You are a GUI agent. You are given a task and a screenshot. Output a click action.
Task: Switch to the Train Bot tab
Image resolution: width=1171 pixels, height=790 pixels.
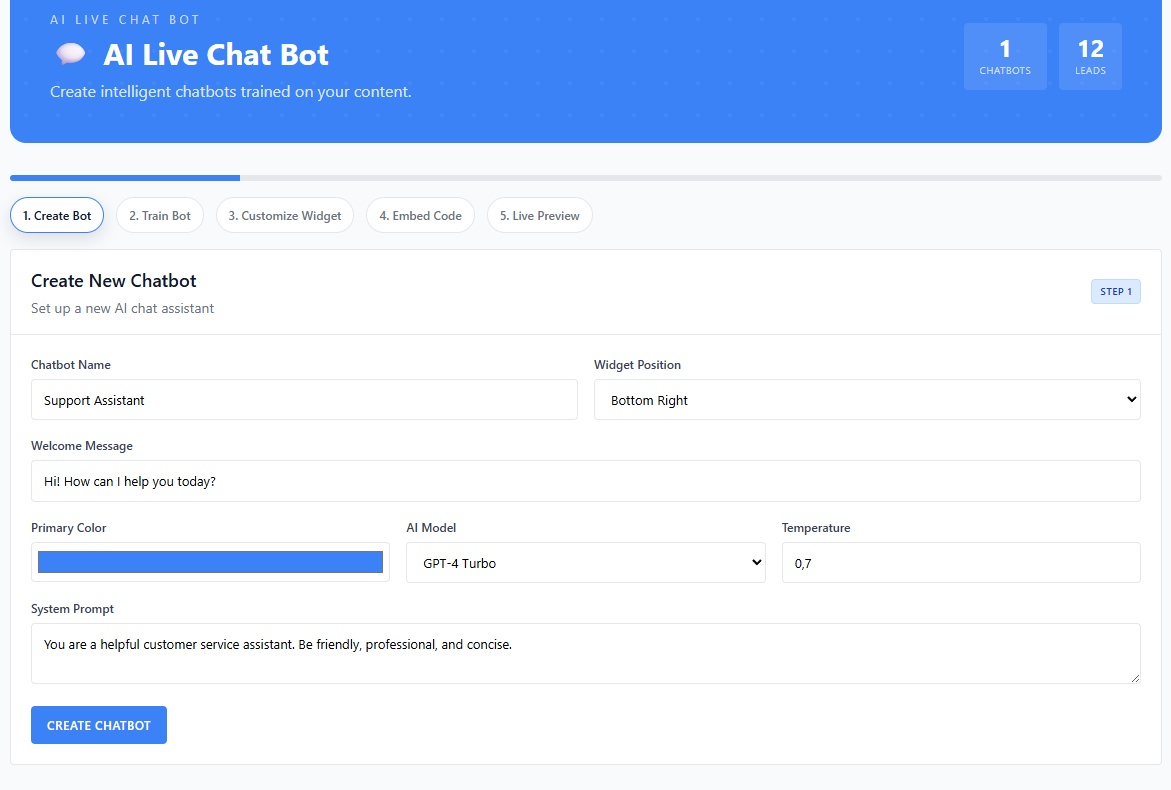pos(160,214)
